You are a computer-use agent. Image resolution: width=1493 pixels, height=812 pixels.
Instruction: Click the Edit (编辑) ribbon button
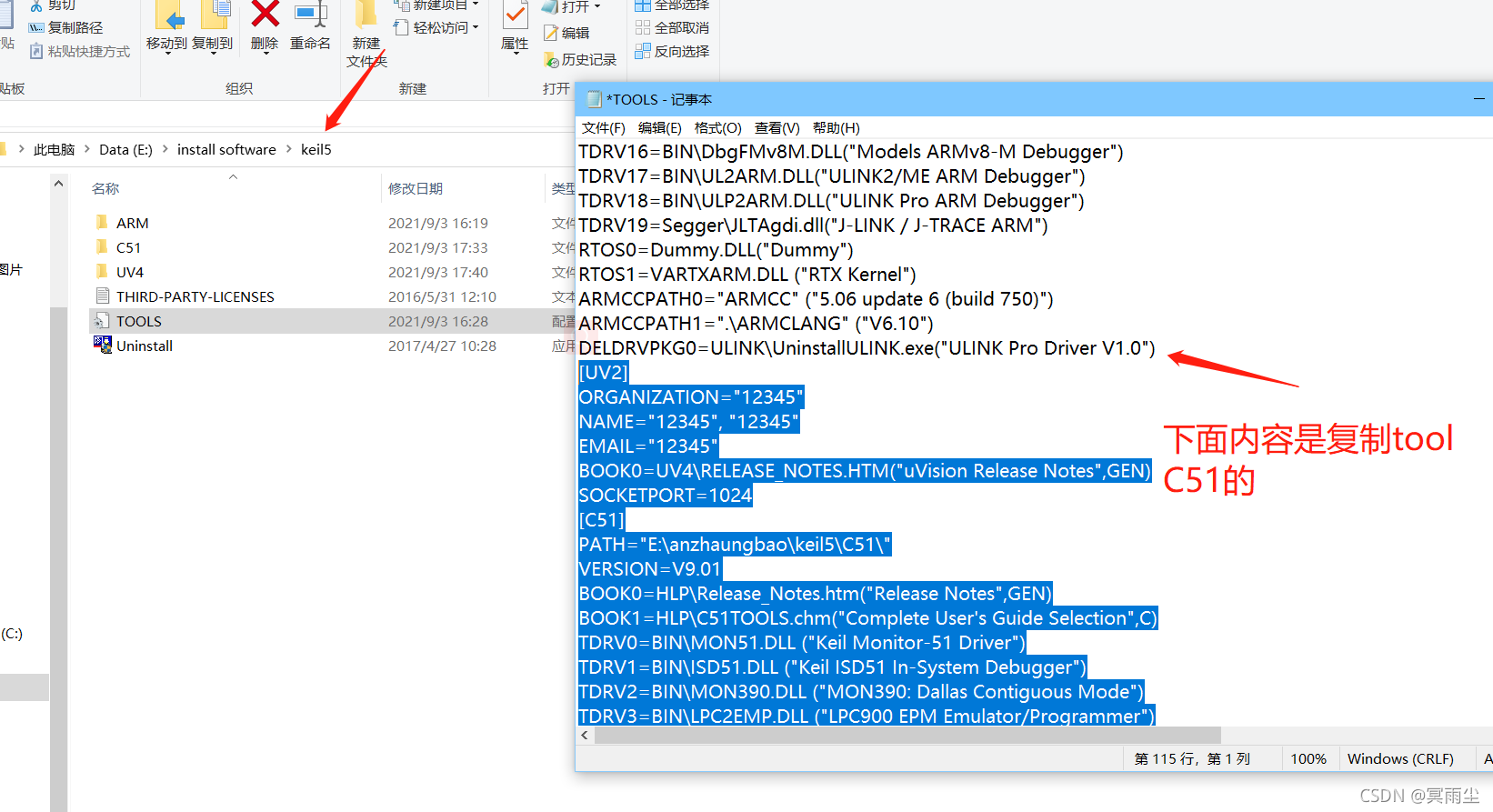(x=566, y=33)
